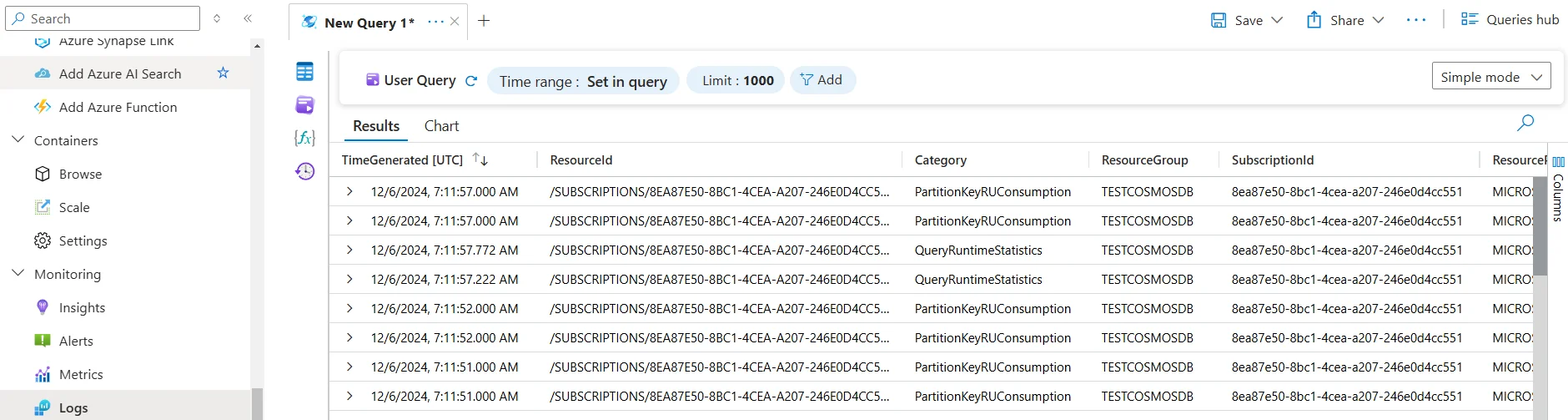Click the Add filter button
The image size is (1568, 420).
point(822,80)
